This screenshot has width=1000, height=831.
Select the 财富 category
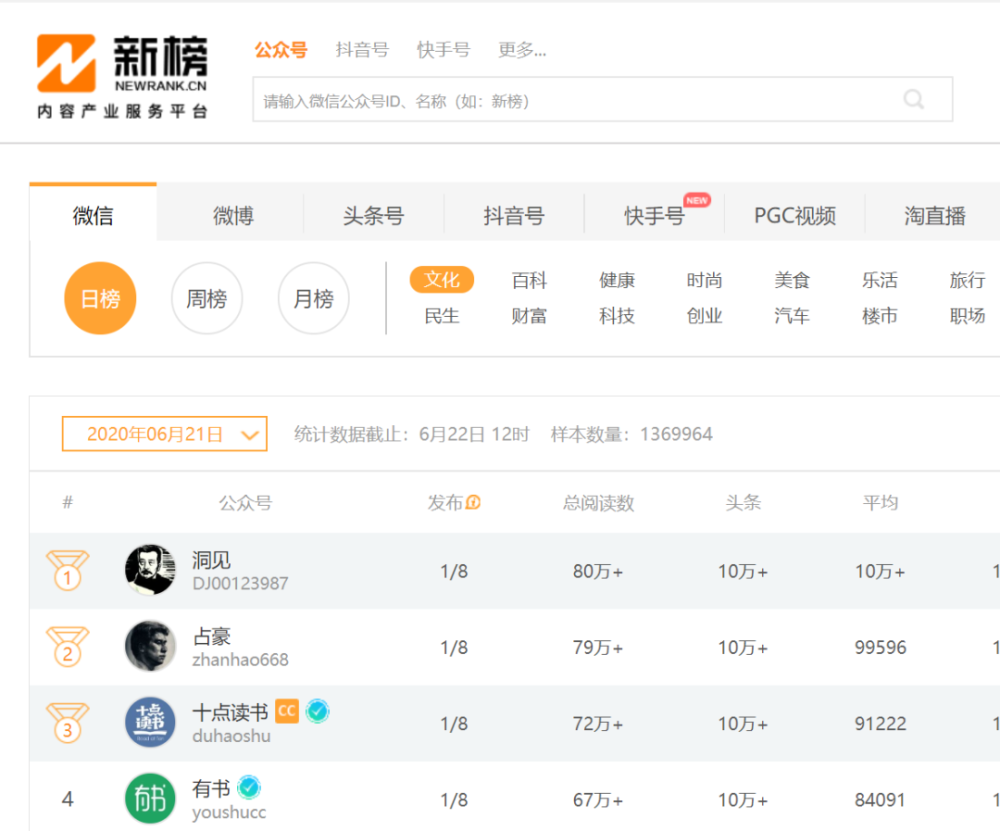point(529,316)
